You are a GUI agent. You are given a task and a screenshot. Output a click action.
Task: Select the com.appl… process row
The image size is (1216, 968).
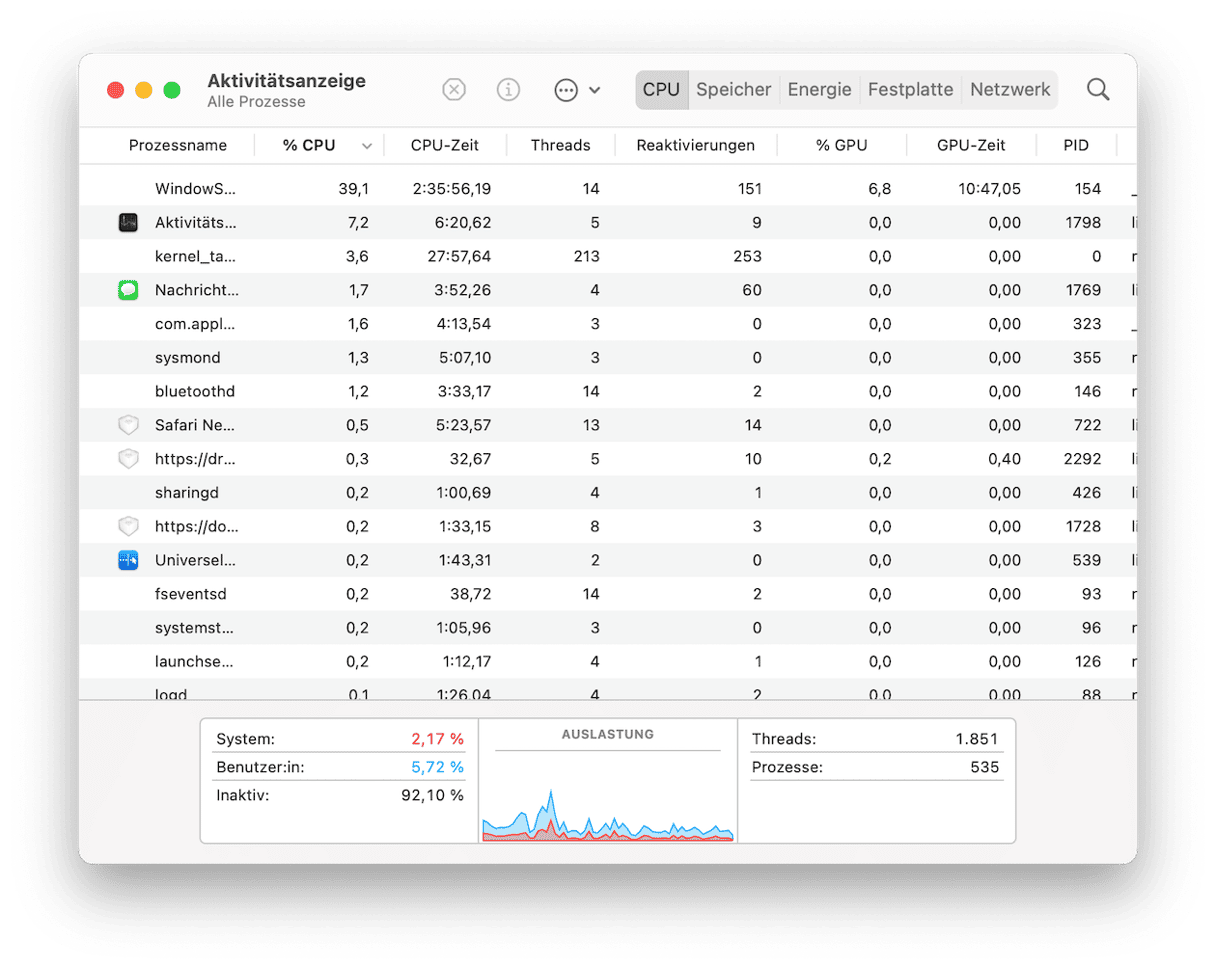608,324
